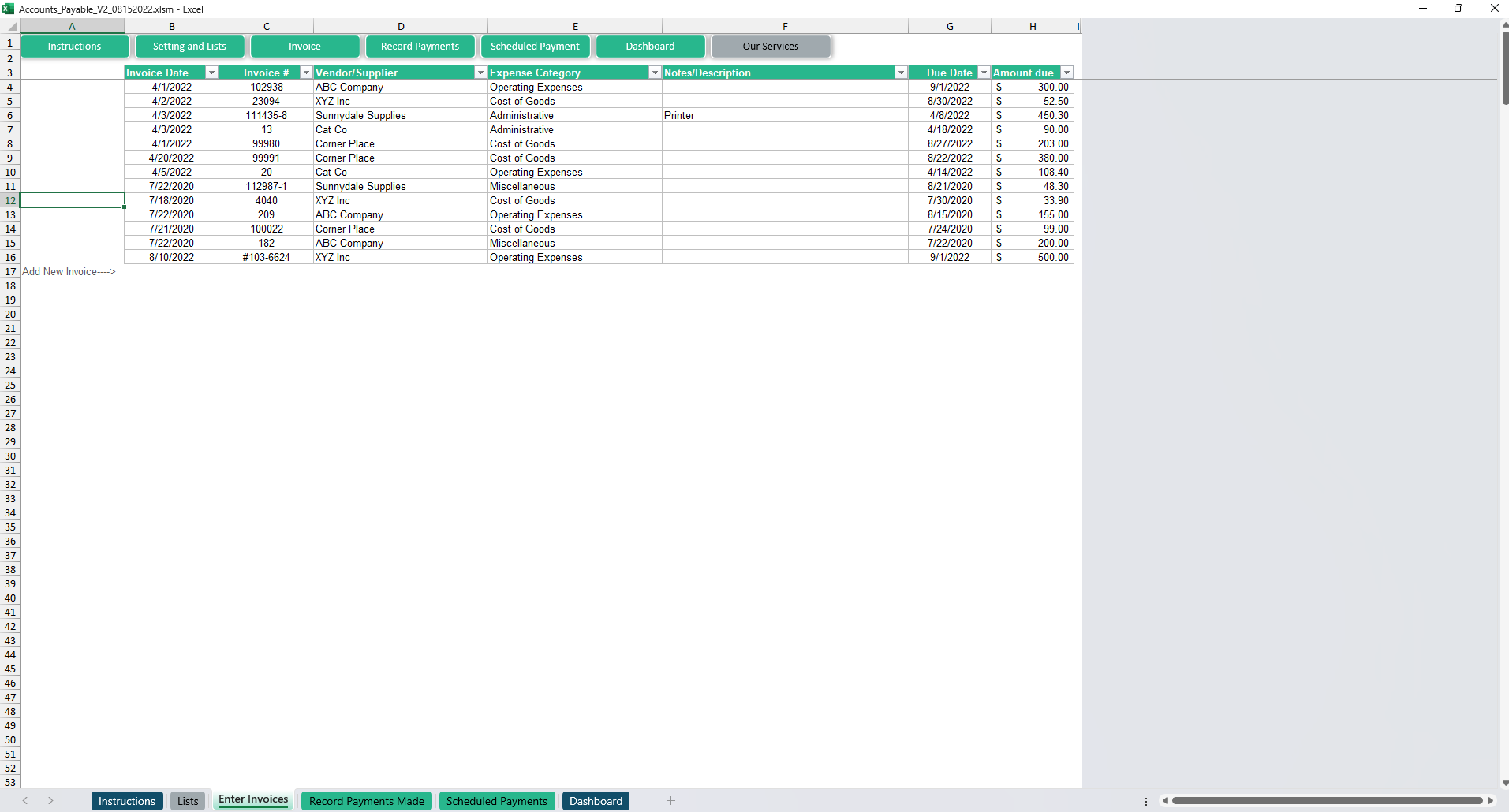
Task: Open the Invoice Date filter dropdown
Action: [211, 73]
